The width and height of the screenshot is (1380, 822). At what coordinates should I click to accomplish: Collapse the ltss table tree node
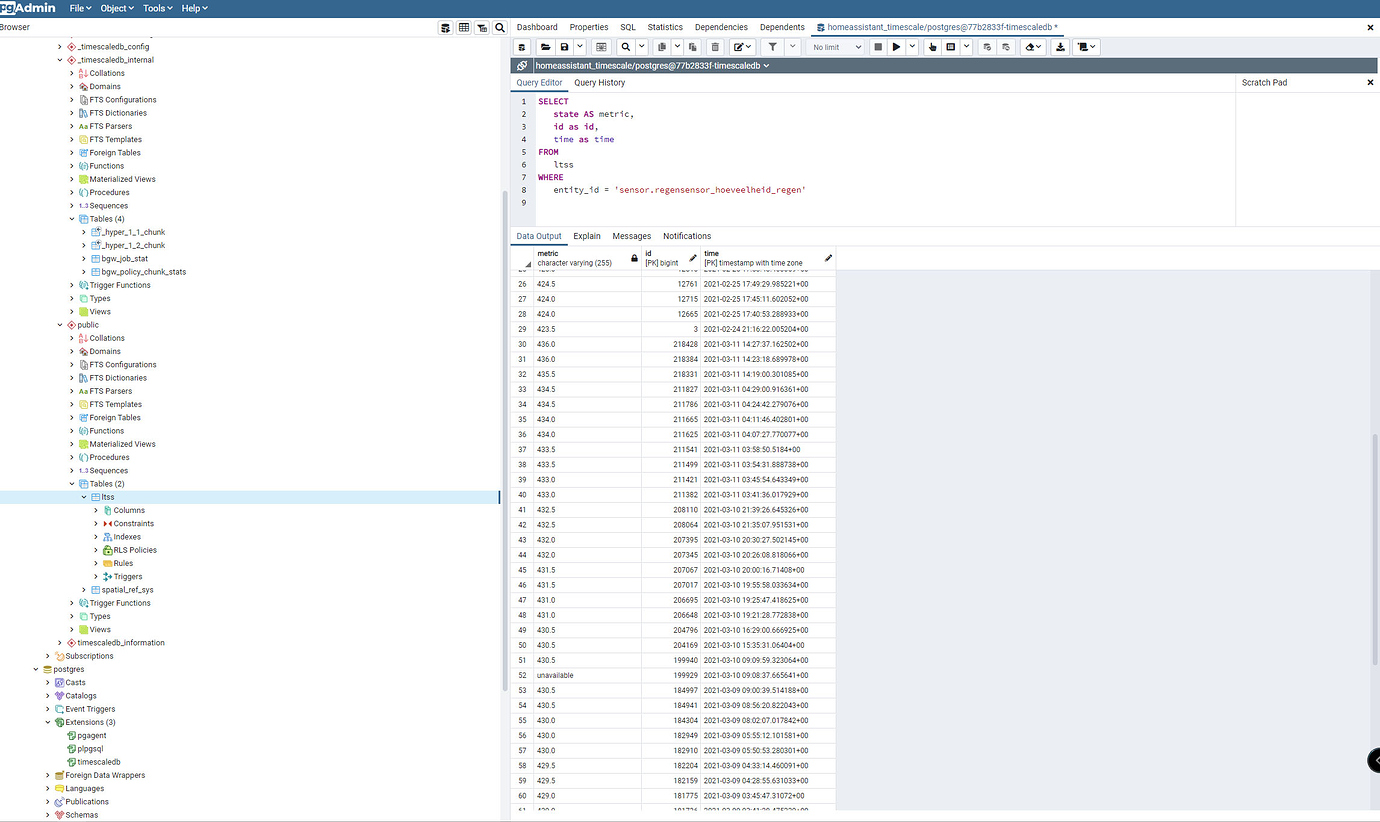click(84, 497)
